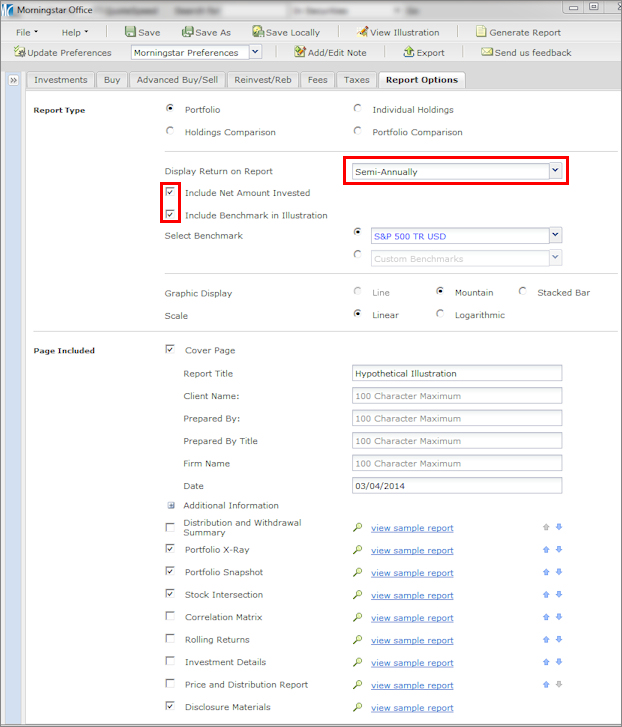
Task: Click the Save toolbar icon
Action: click(130, 32)
